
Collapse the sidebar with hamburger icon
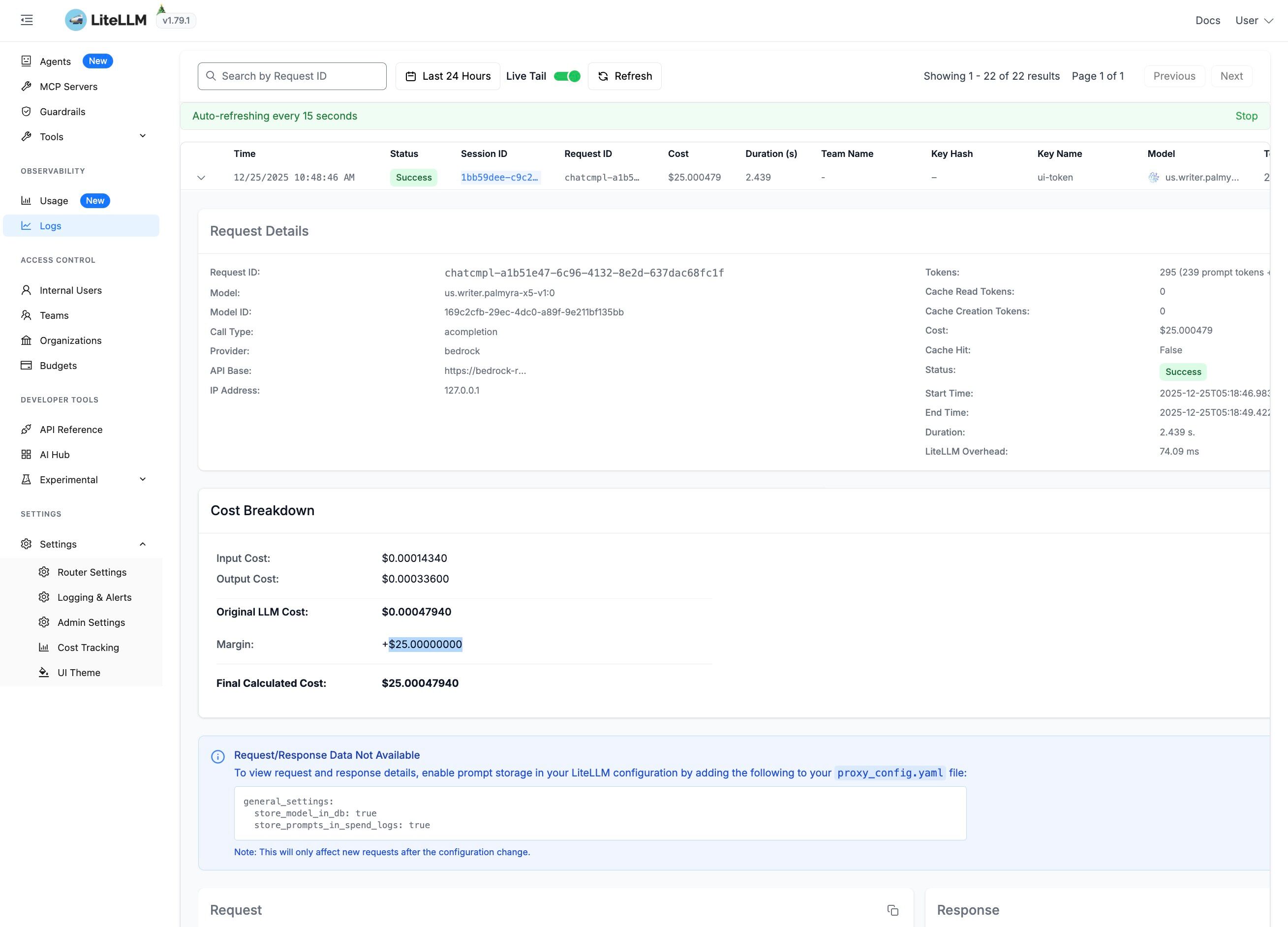point(27,21)
